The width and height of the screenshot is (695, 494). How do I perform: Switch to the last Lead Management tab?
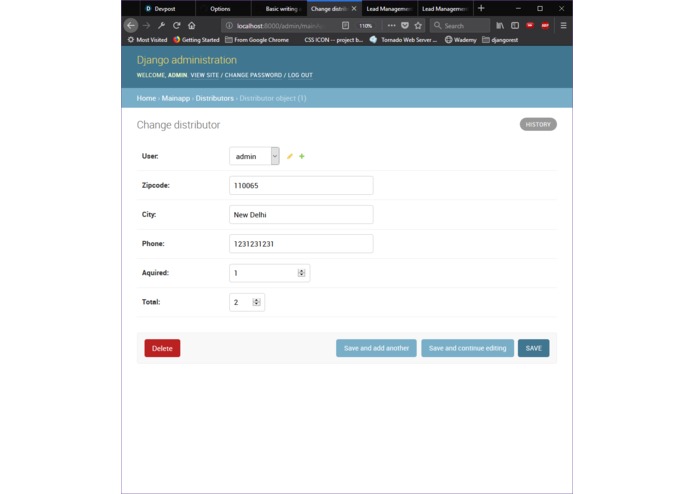pos(445,8)
